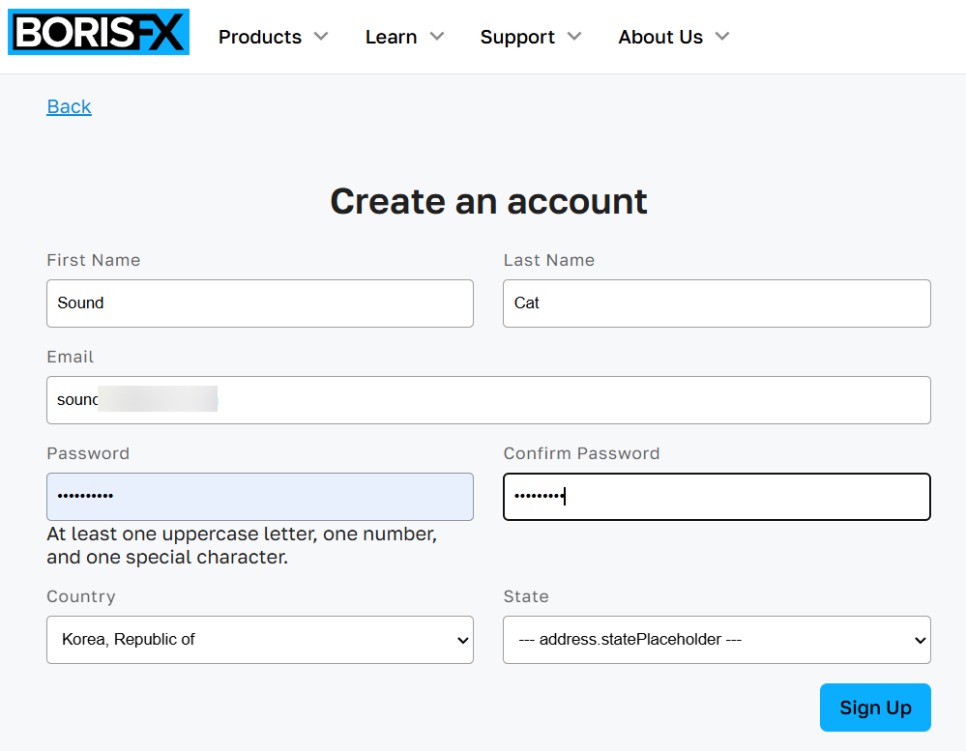Click the "Country" label
966x751 pixels.
tap(81, 596)
